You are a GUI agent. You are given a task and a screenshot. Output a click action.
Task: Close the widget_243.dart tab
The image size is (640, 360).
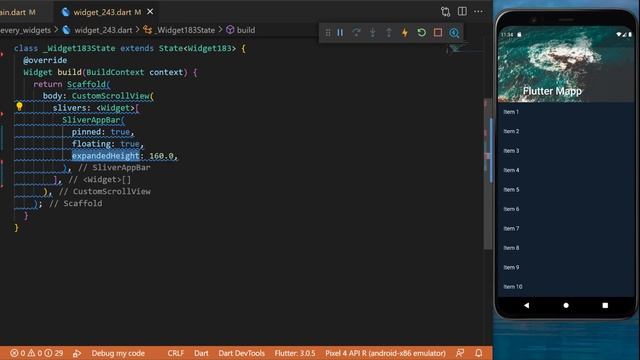pyautogui.click(x=150, y=12)
